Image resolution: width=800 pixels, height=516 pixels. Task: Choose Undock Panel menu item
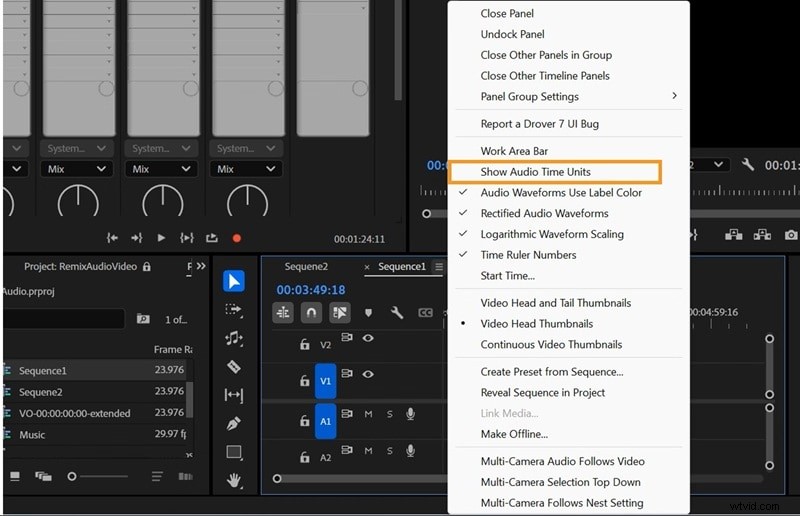coord(512,34)
